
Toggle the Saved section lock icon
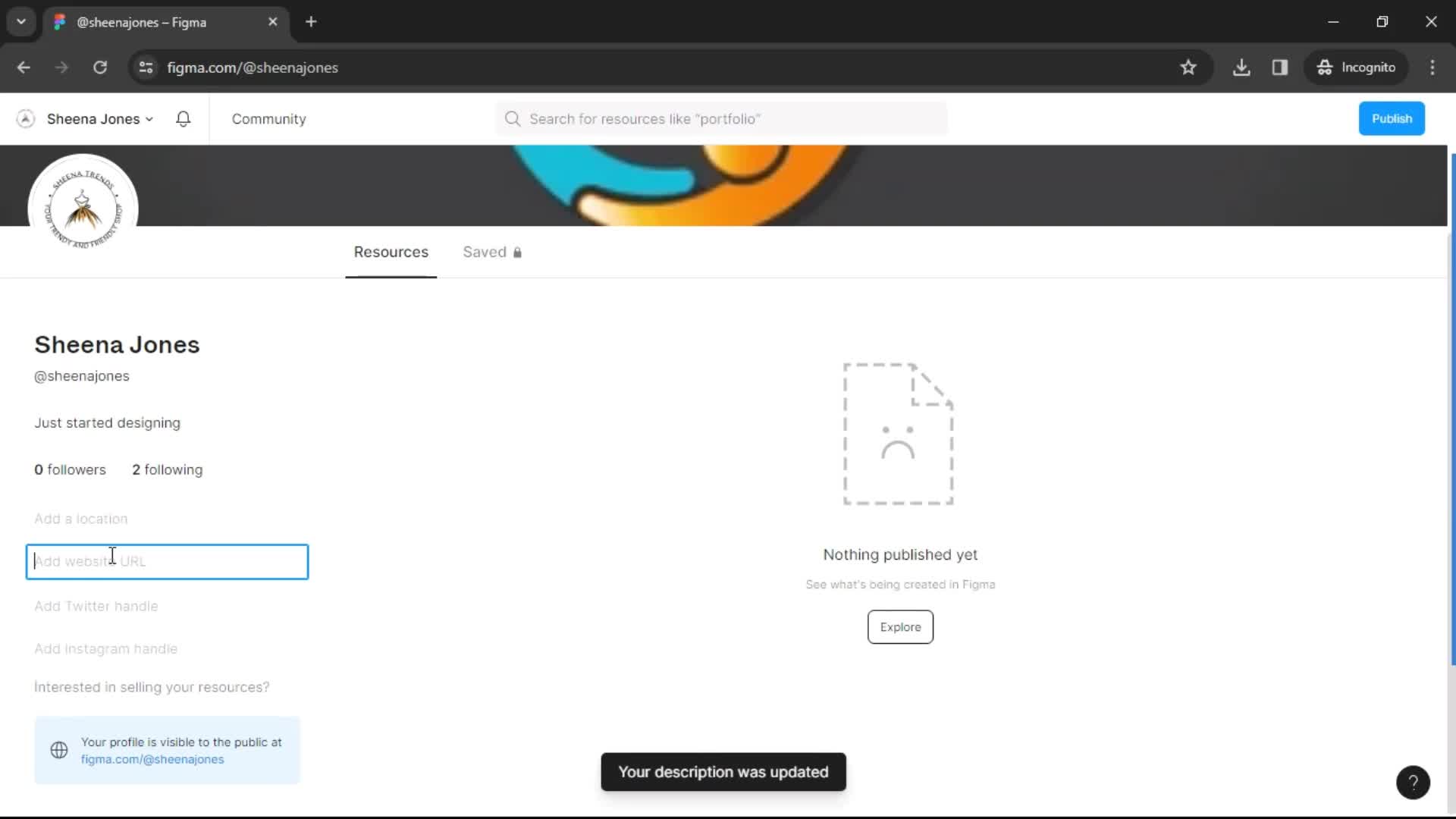(518, 251)
